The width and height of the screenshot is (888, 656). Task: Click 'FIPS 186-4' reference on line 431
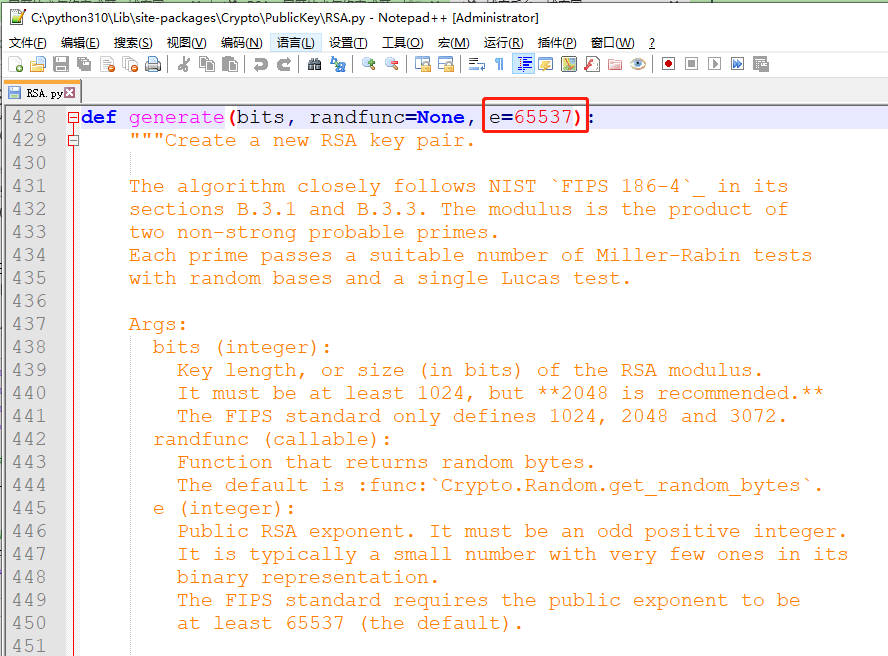[x=620, y=186]
